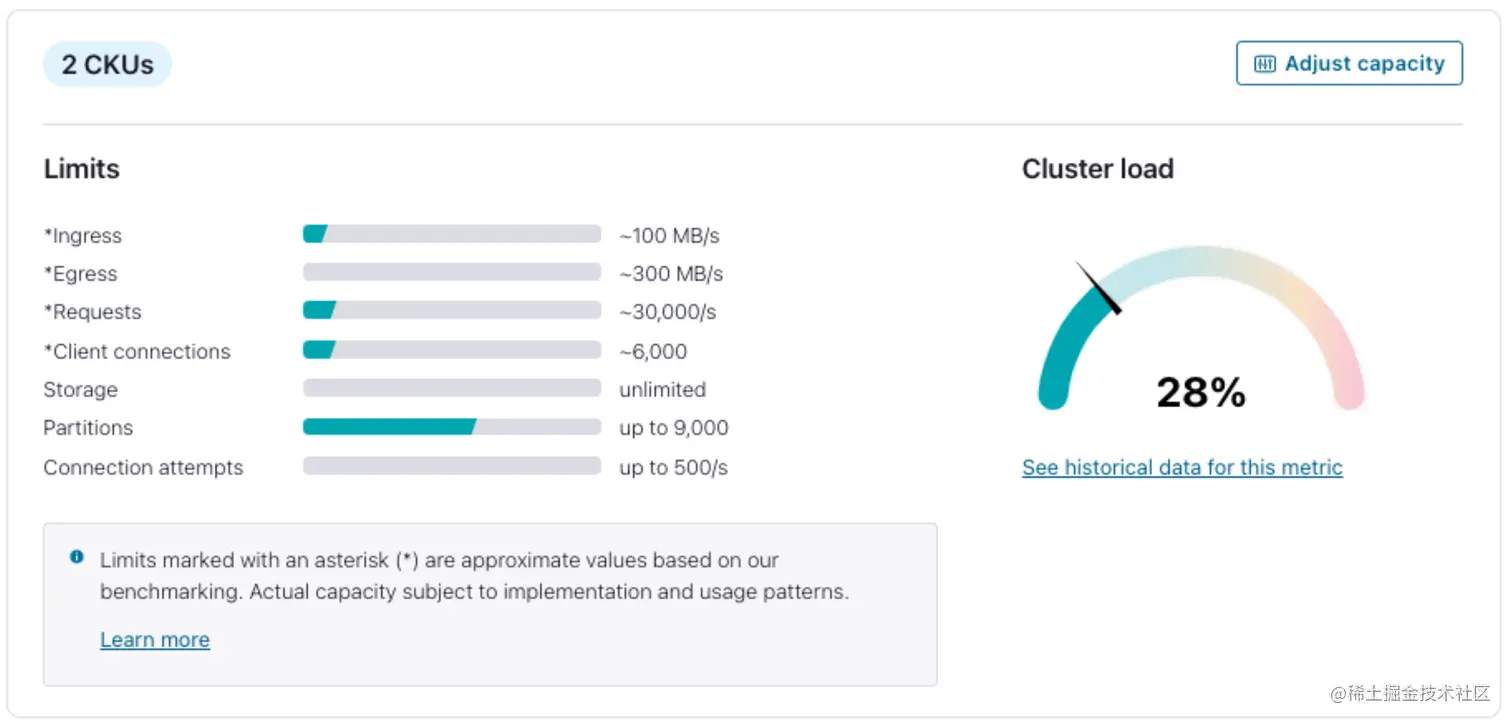
Task: Click the Limits section heading
Action: (x=81, y=168)
